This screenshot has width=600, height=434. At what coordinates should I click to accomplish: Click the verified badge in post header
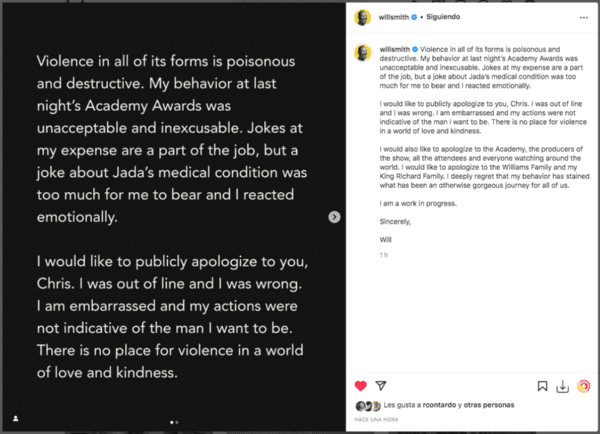414,18
